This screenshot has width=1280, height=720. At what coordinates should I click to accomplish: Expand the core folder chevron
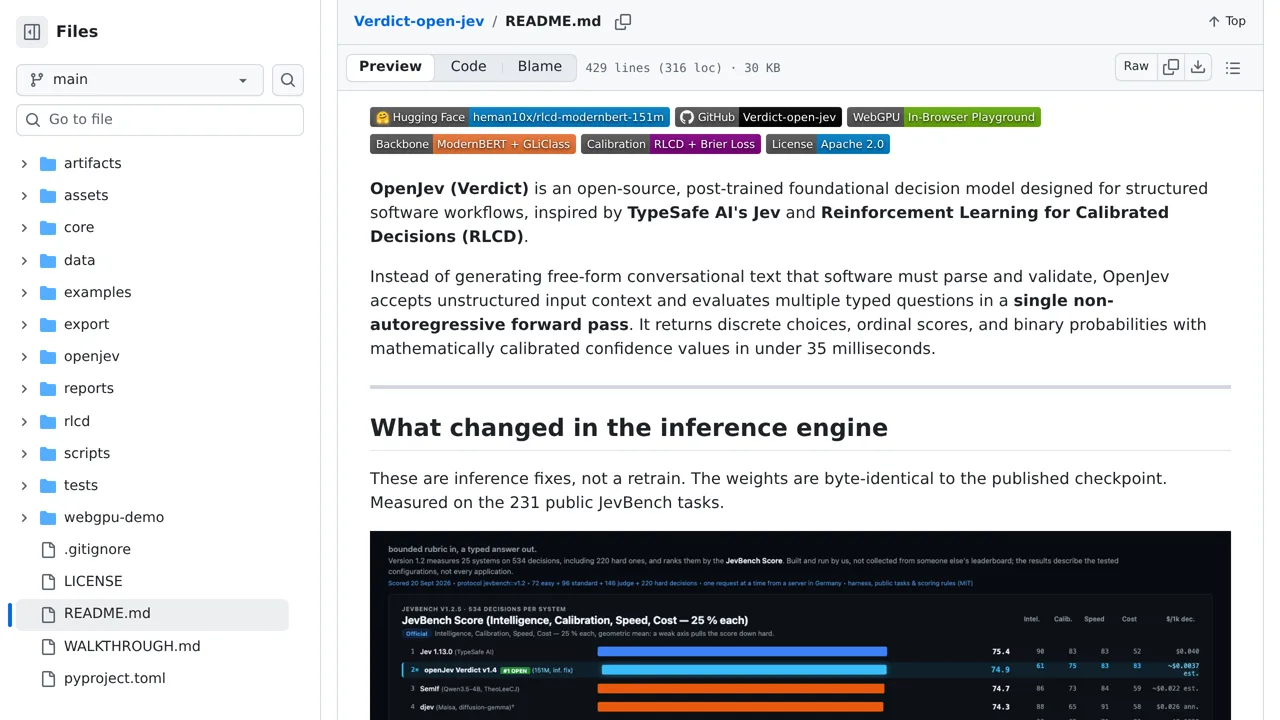coord(24,227)
